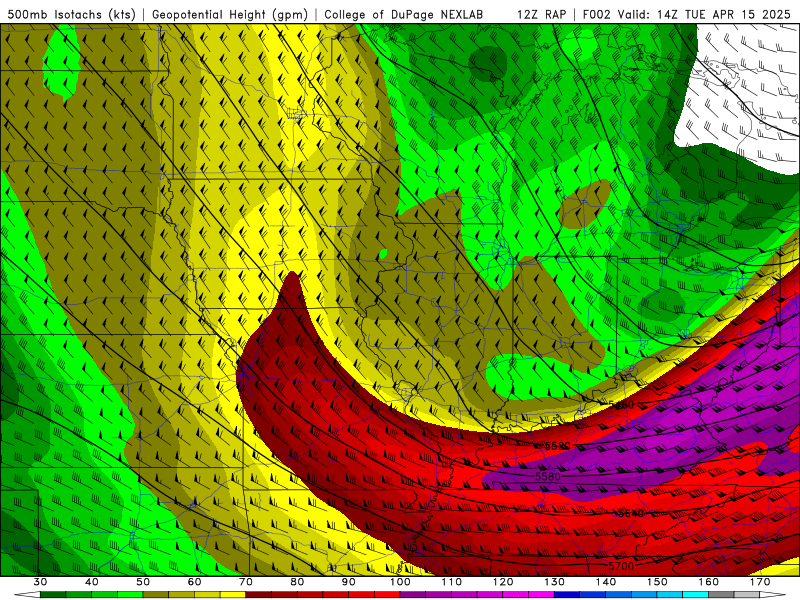Click the 160 value on the color scale

pos(709,582)
